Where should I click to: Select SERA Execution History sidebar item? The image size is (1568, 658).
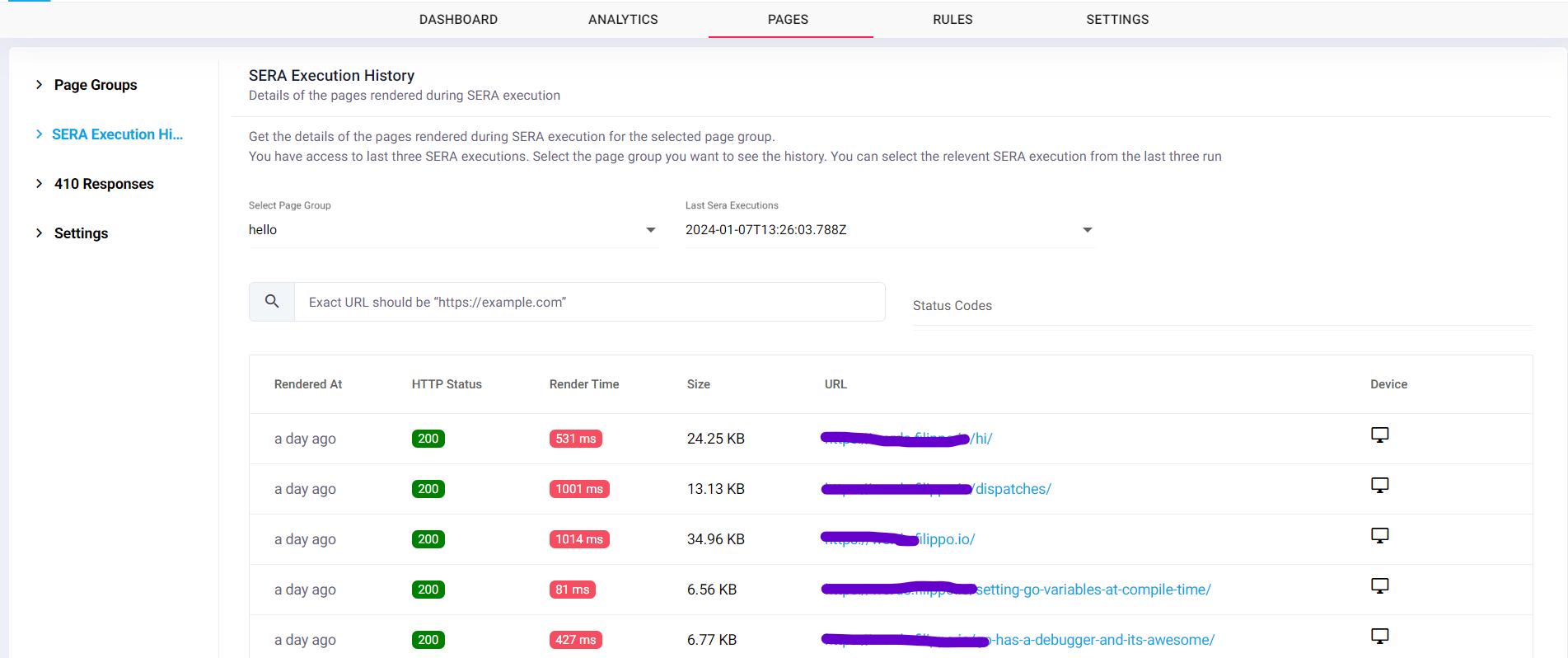pos(117,134)
